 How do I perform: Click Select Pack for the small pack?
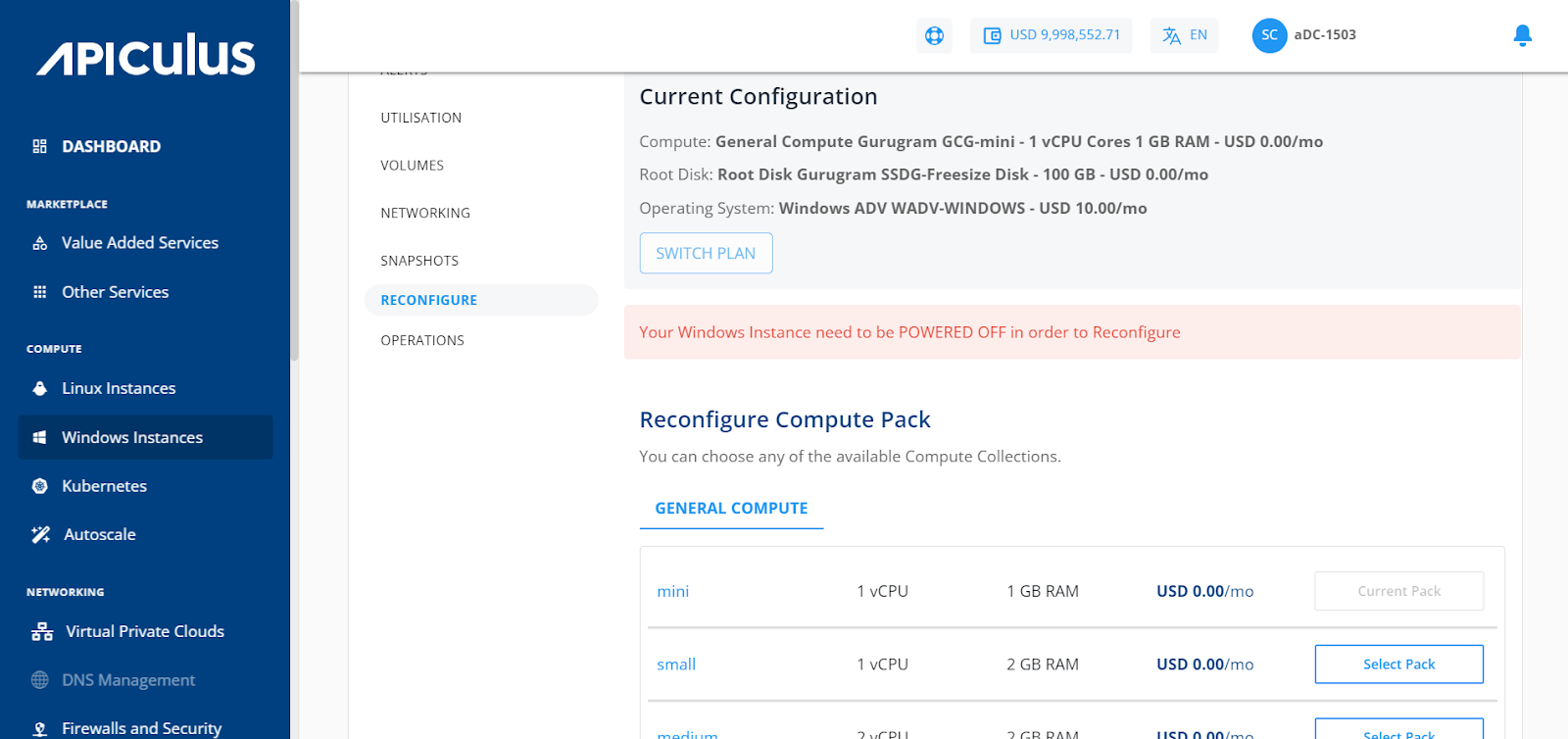pos(1398,665)
